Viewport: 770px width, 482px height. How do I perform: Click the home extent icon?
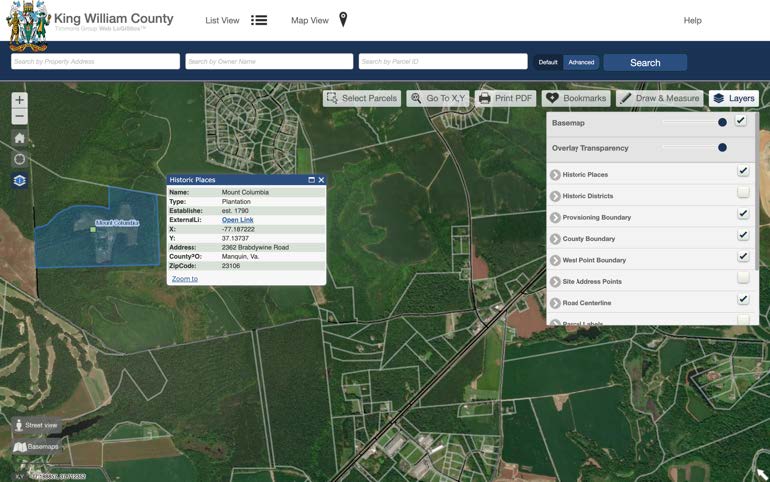pyautogui.click(x=19, y=138)
